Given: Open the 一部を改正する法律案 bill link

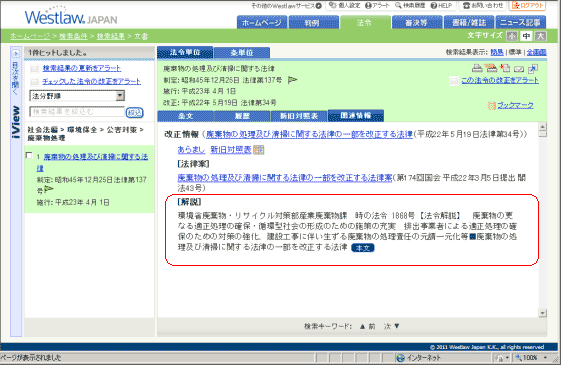Looking at the screenshot, I should point(285,177).
